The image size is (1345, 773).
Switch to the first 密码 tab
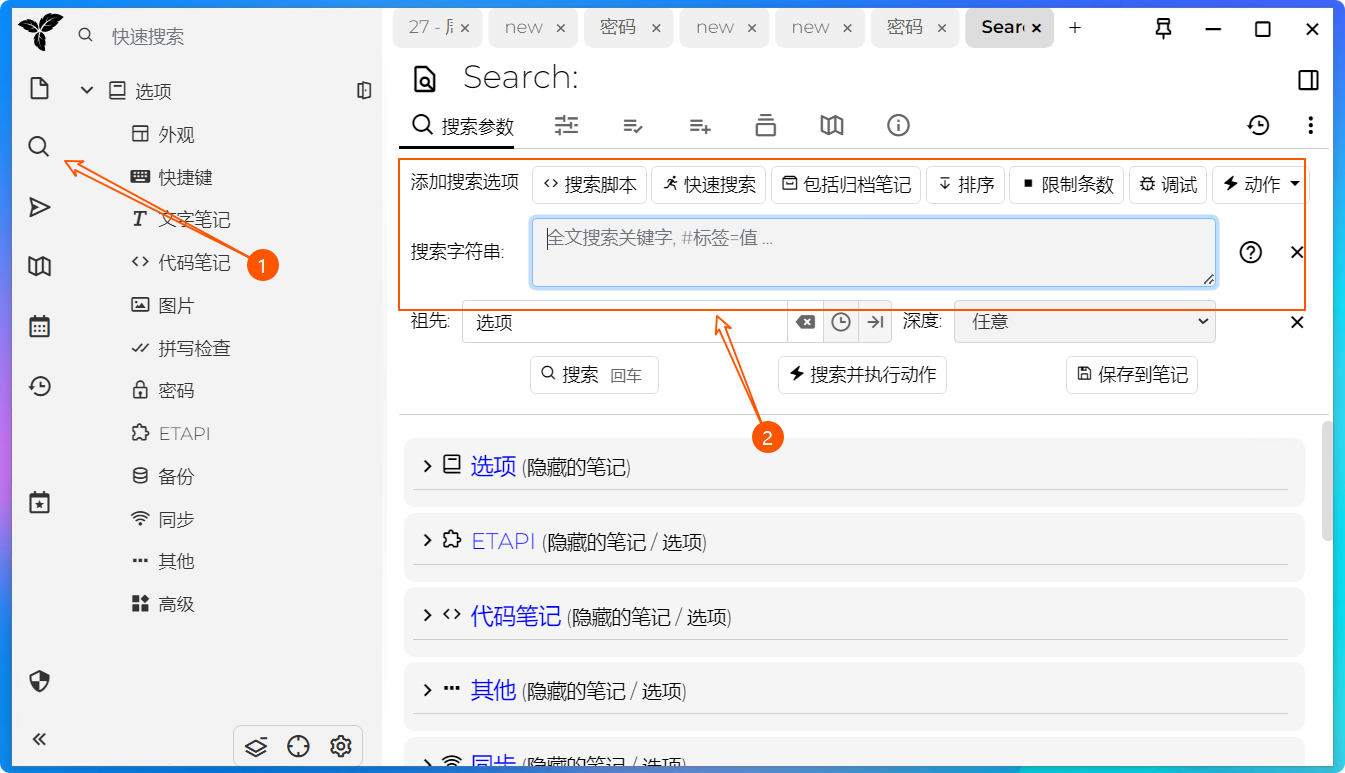pyautogui.click(x=627, y=28)
